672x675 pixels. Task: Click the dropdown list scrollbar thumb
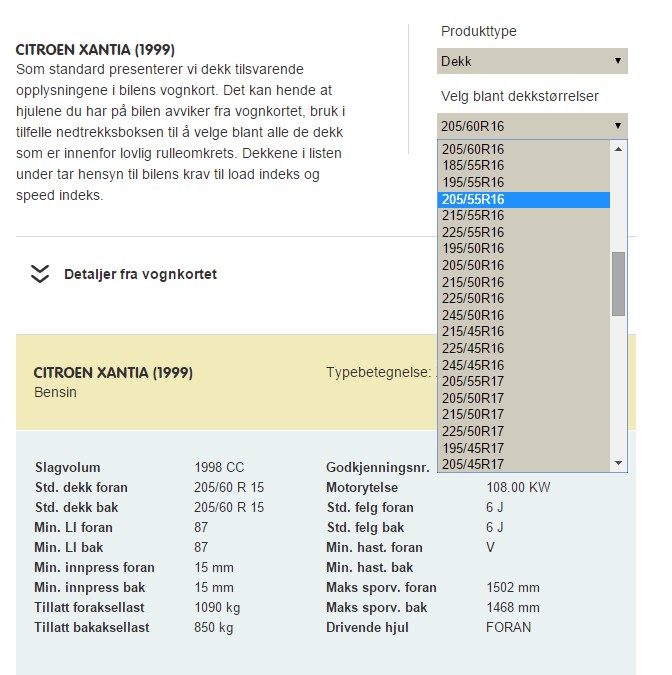point(619,284)
